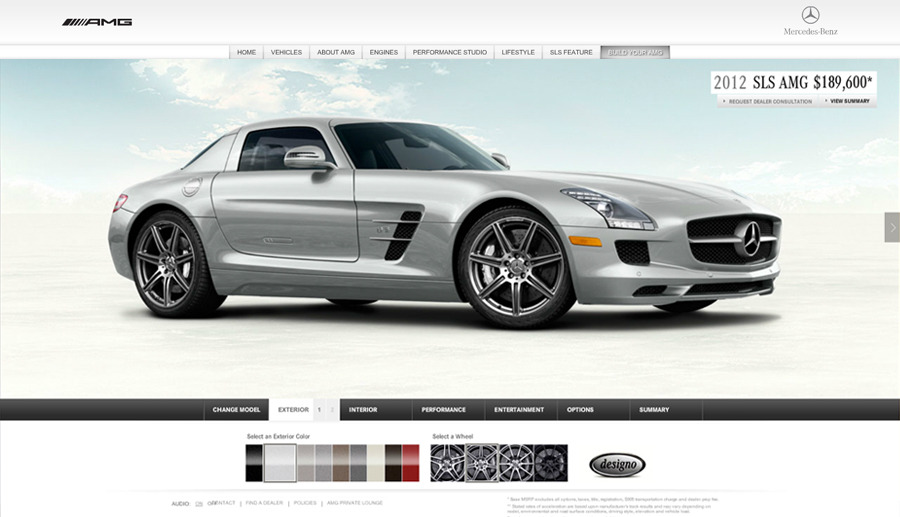Select the PERFORMANCE configurator tab
The image size is (900, 517).
pos(448,410)
